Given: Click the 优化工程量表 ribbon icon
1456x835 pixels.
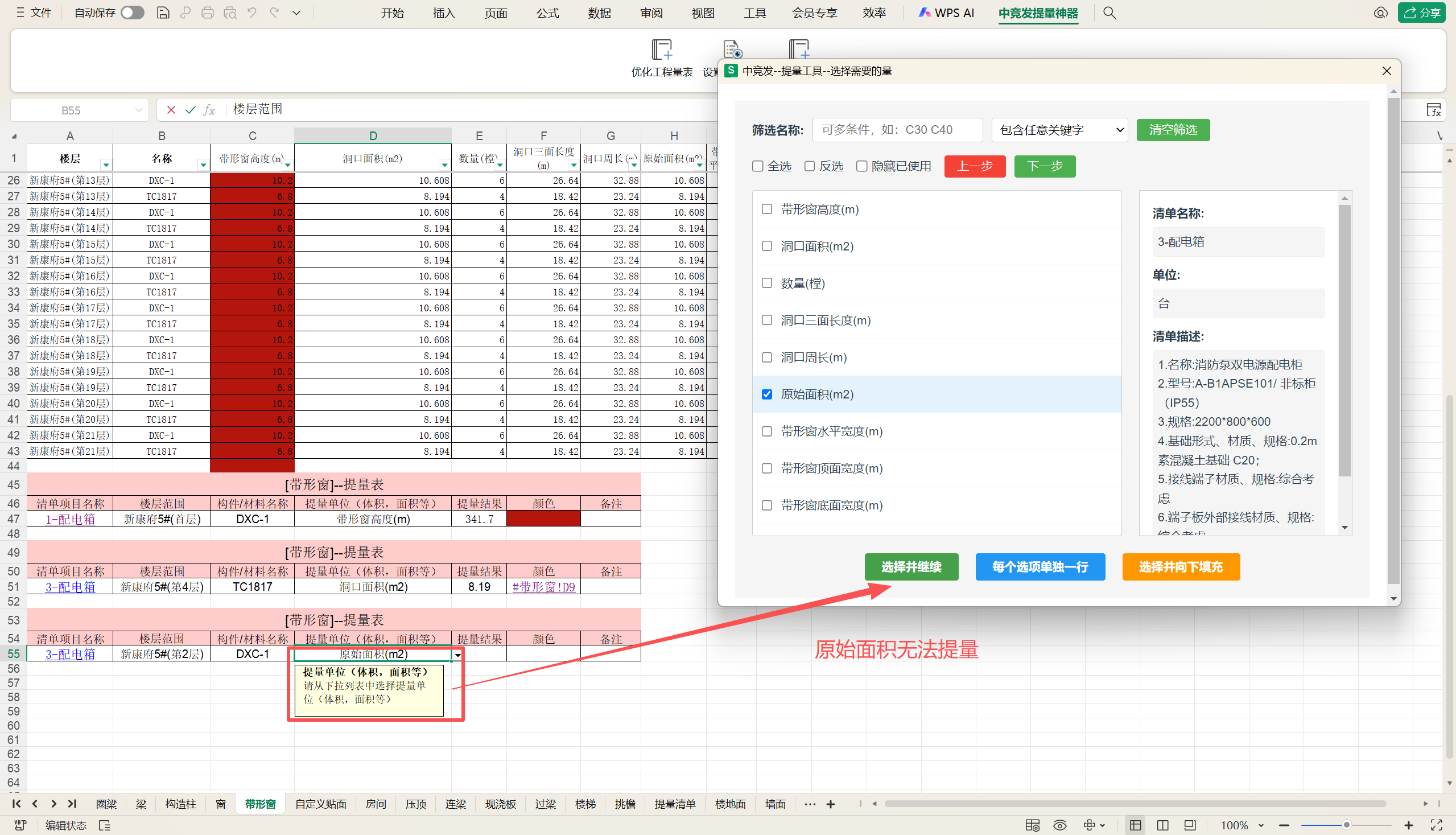Looking at the screenshot, I should tap(662, 51).
